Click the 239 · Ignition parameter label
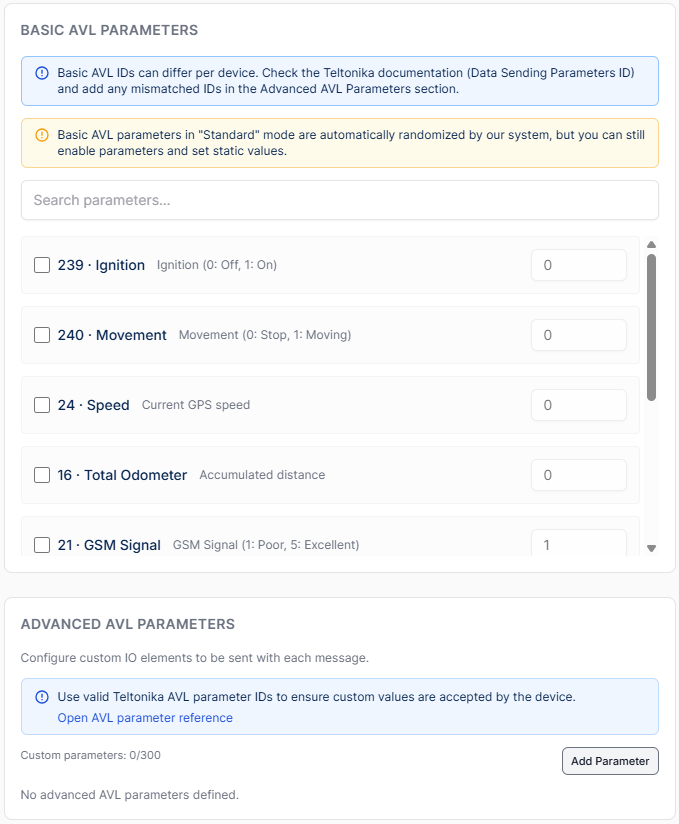 click(x=101, y=265)
